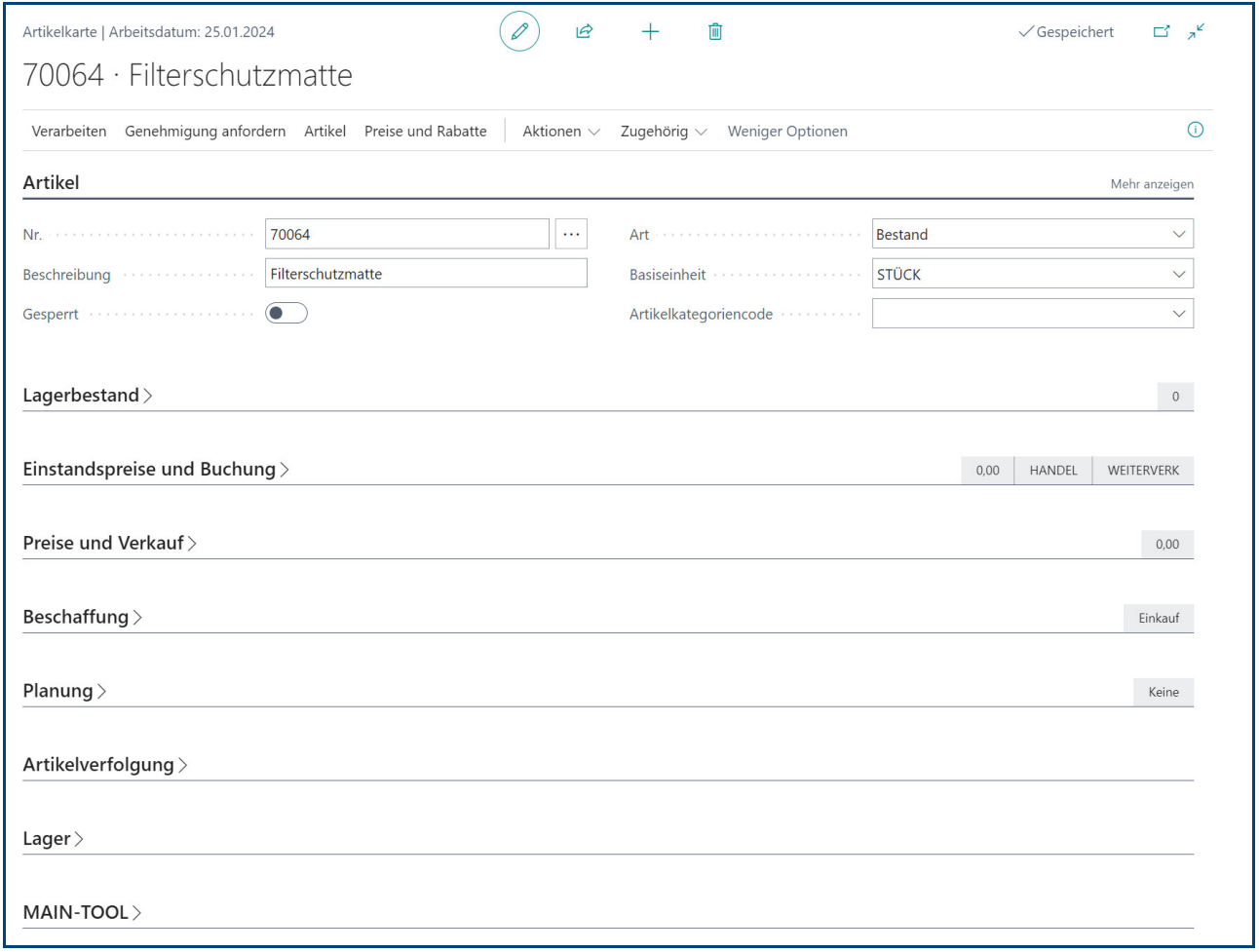
Task: Click the plus icon to create new item
Action: 650,31
